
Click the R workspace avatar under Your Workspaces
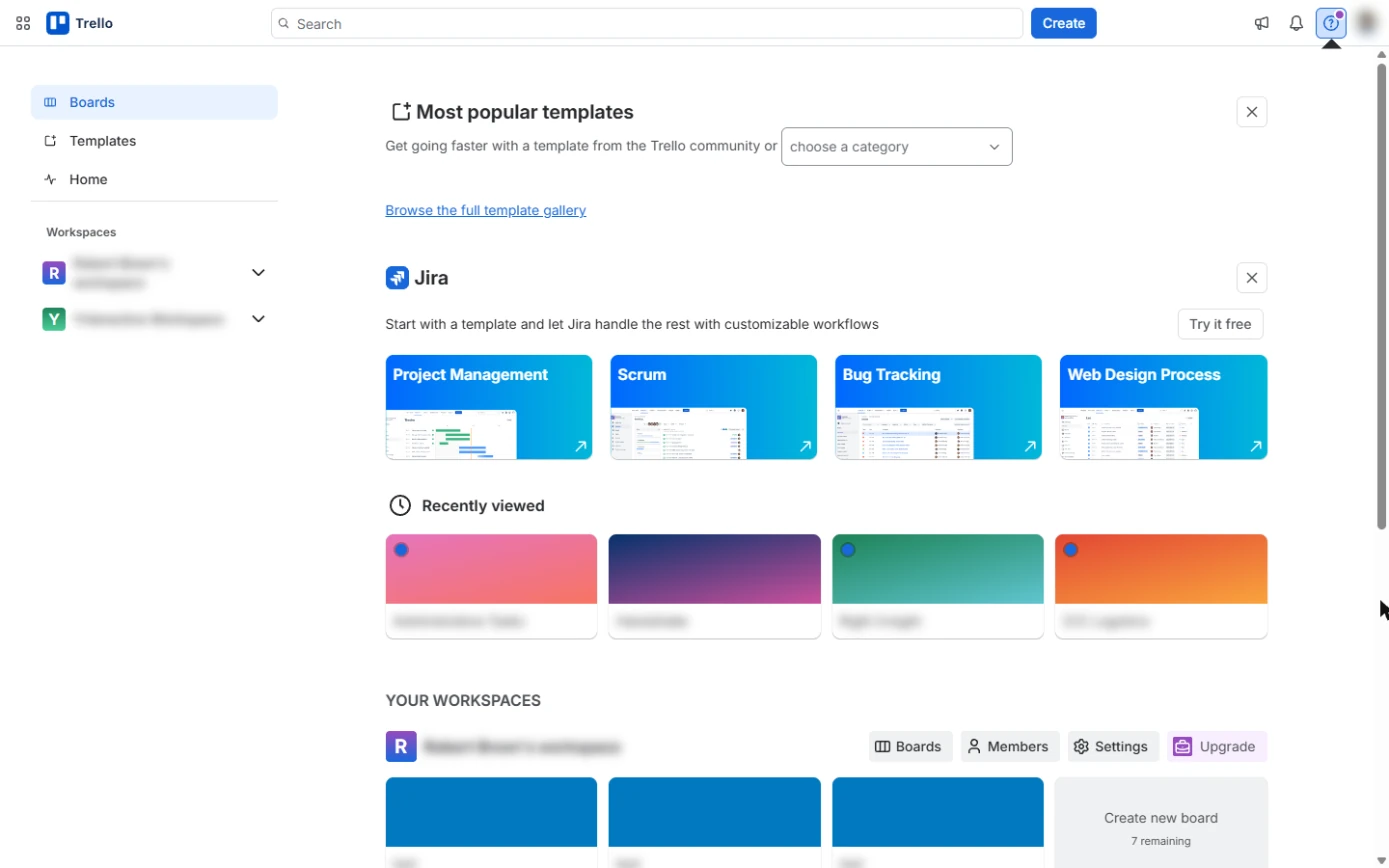click(x=401, y=746)
